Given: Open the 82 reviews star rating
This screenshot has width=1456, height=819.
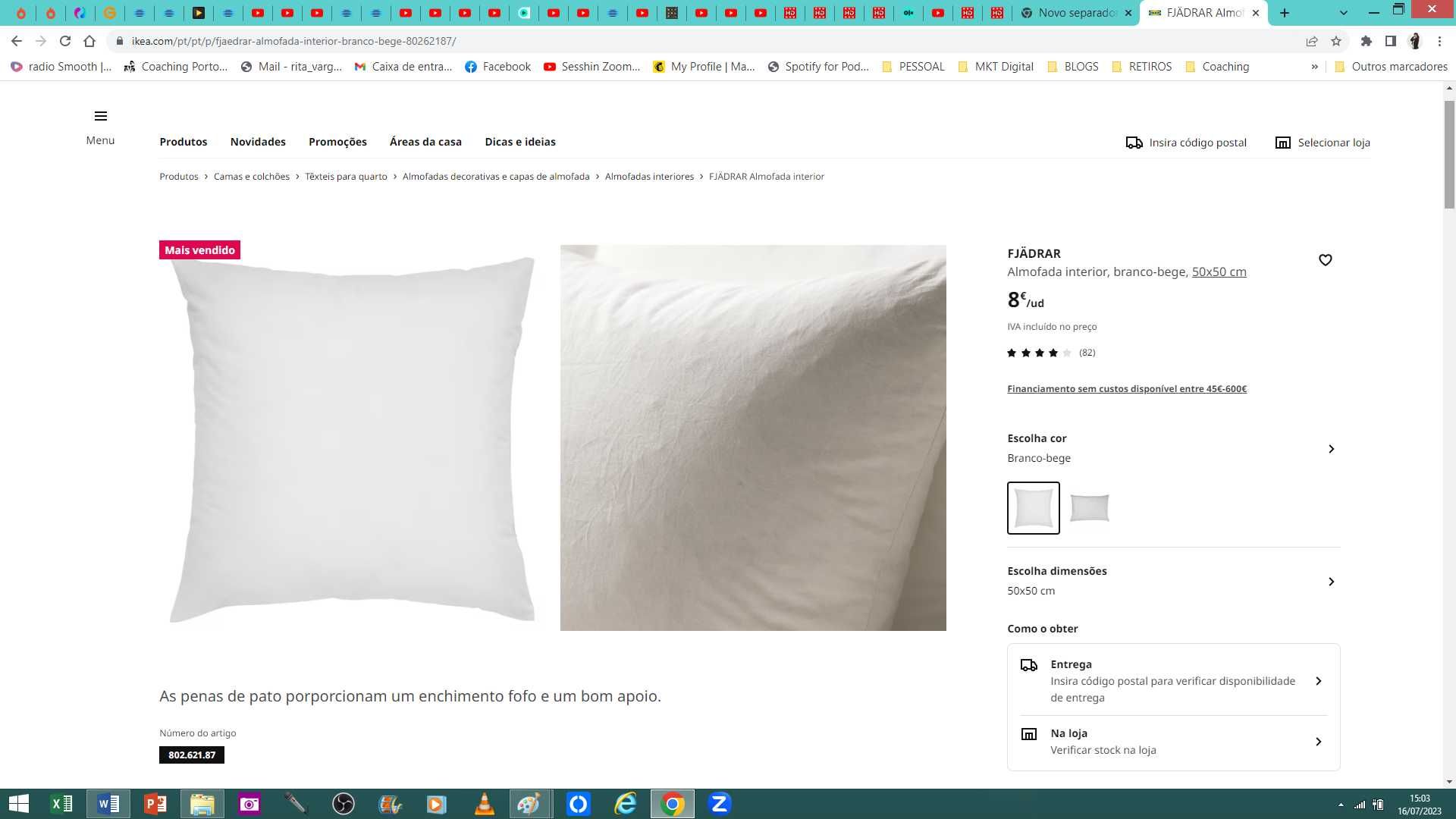Looking at the screenshot, I should [x=1051, y=353].
